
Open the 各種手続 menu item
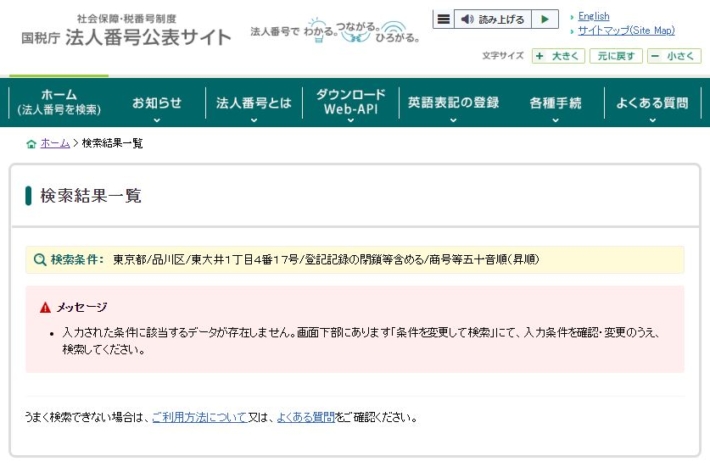555,103
